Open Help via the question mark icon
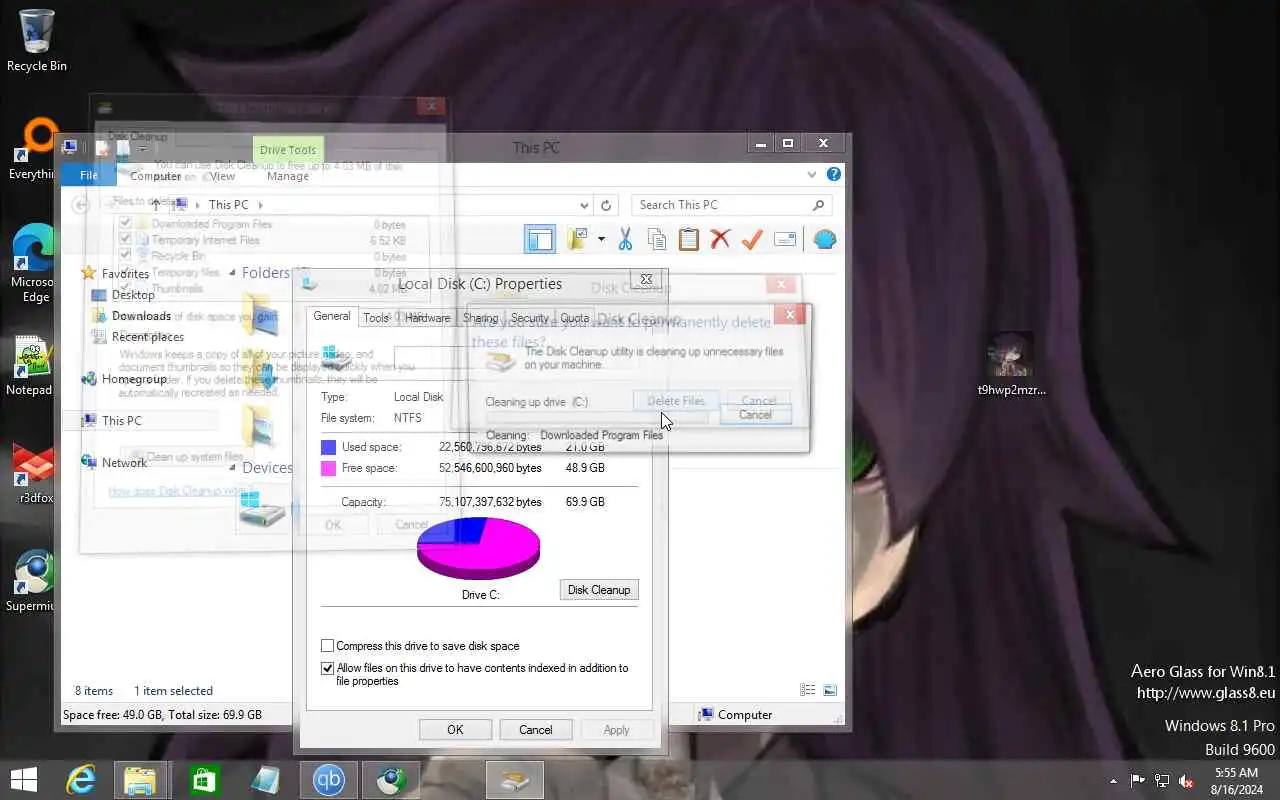Screen dimensions: 1280x800 pyautogui.click(x=834, y=174)
